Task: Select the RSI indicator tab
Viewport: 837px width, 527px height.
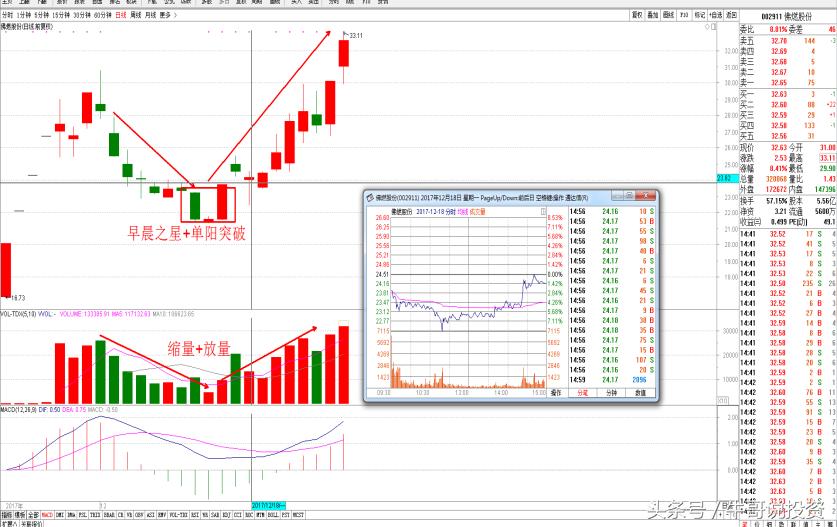Action: pos(194,515)
